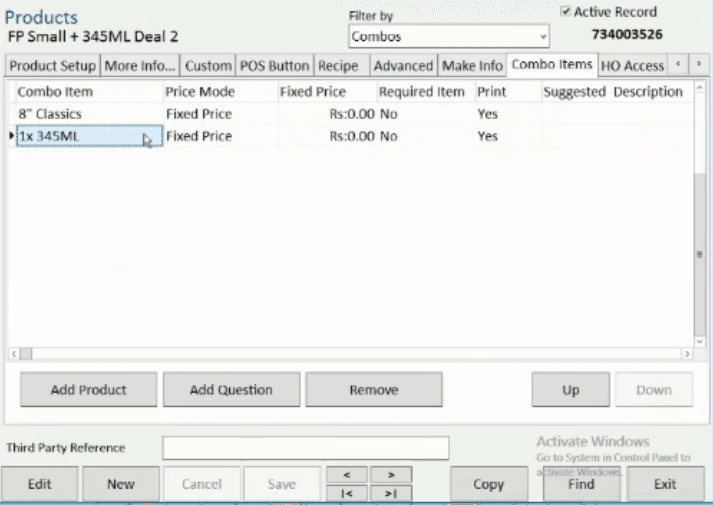Screen dimensions: 713x505
Task: Click the vertical scrollbar down arrow
Action: point(700,341)
